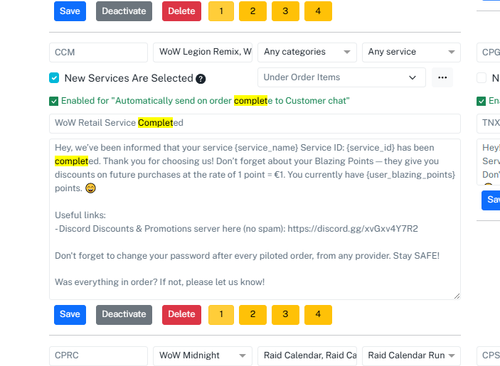Open the WoW Legion Remix game selector
Image resolution: width=500 pixels, height=366 pixels.
203,52
